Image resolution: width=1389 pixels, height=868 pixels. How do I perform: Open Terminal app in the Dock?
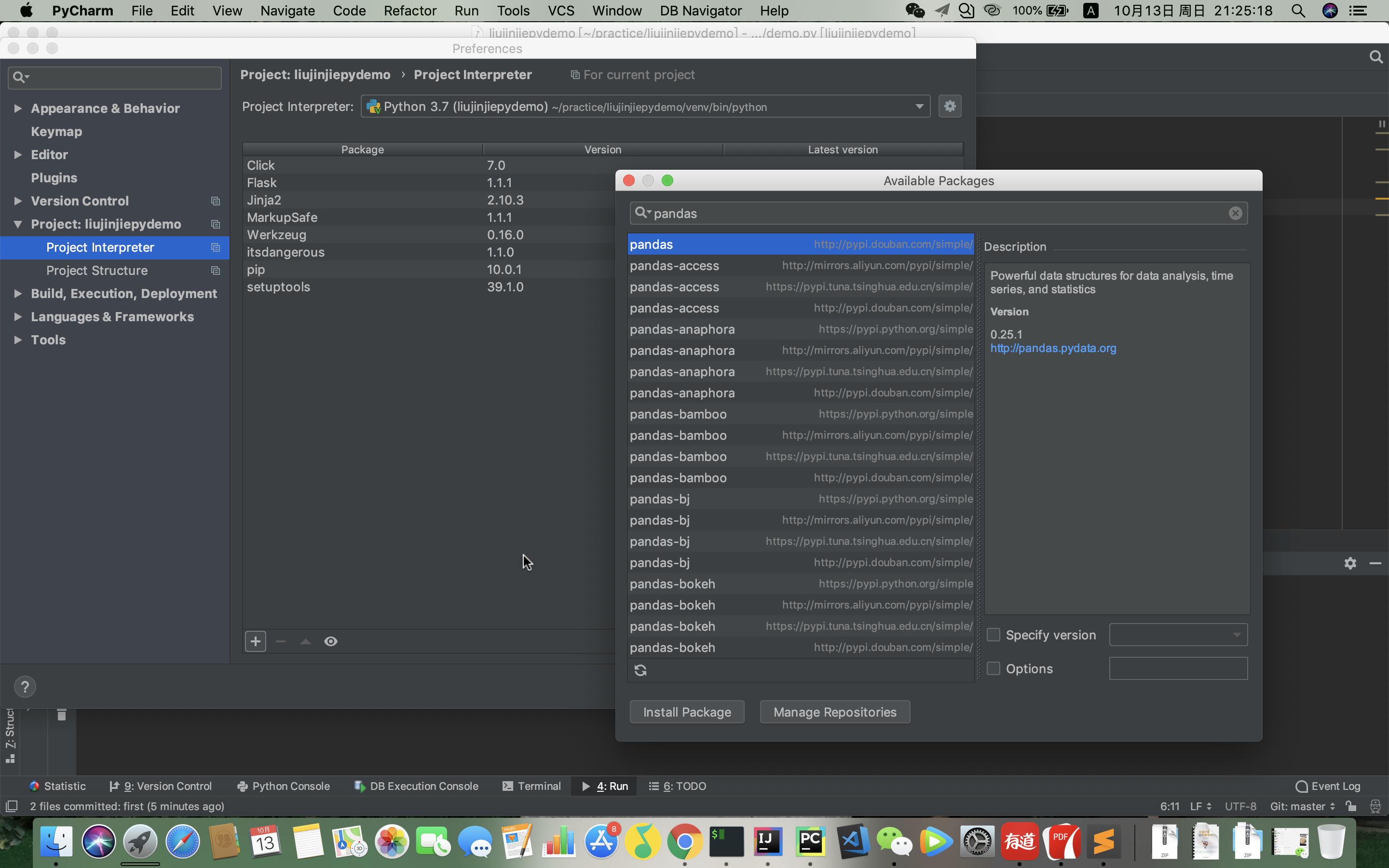click(x=726, y=841)
